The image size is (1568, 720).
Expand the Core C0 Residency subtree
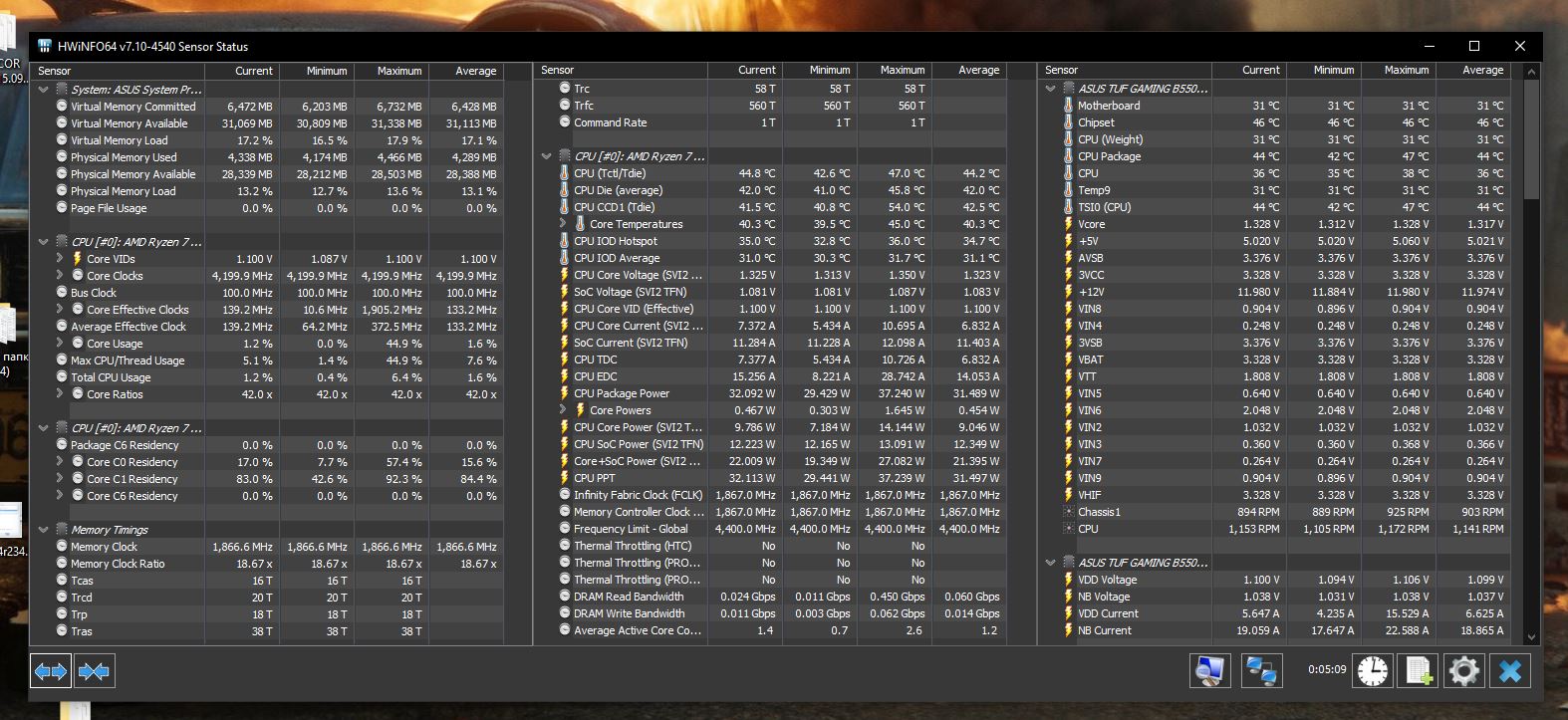click(61, 462)
